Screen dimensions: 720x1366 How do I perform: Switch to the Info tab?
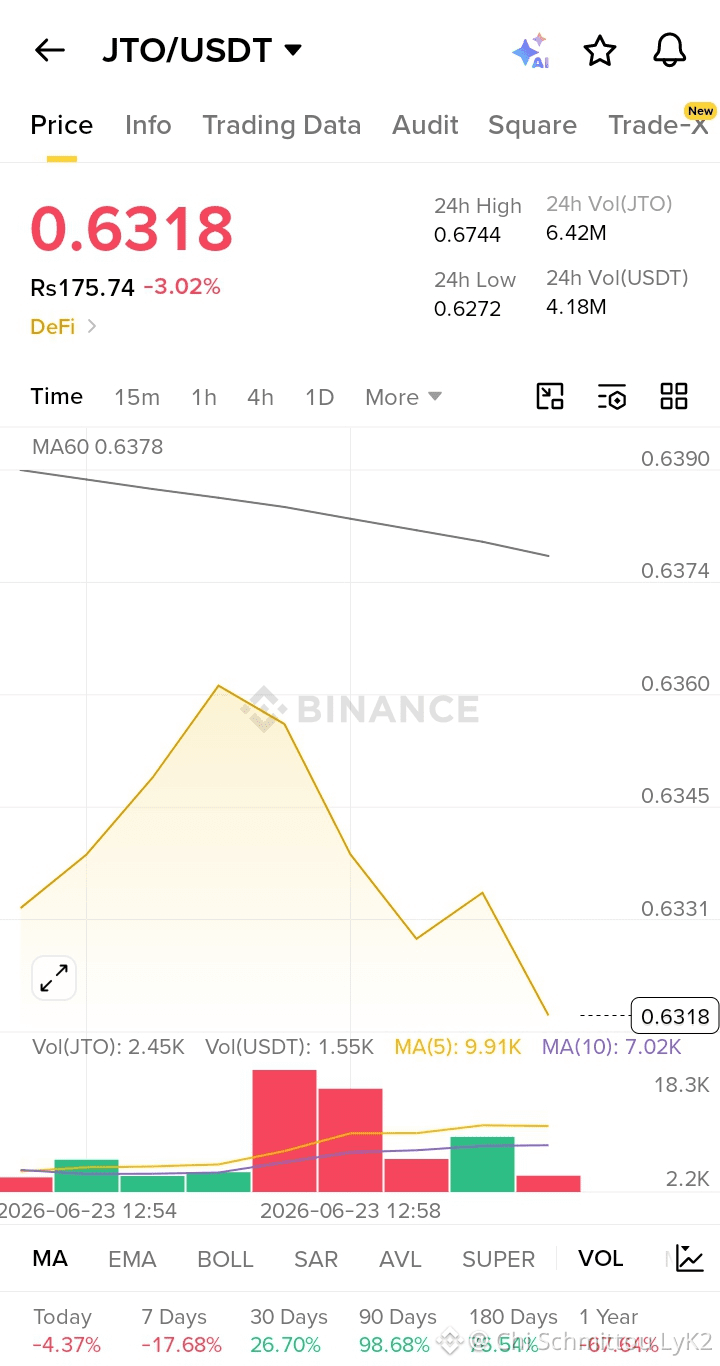[x=148, y=125]
